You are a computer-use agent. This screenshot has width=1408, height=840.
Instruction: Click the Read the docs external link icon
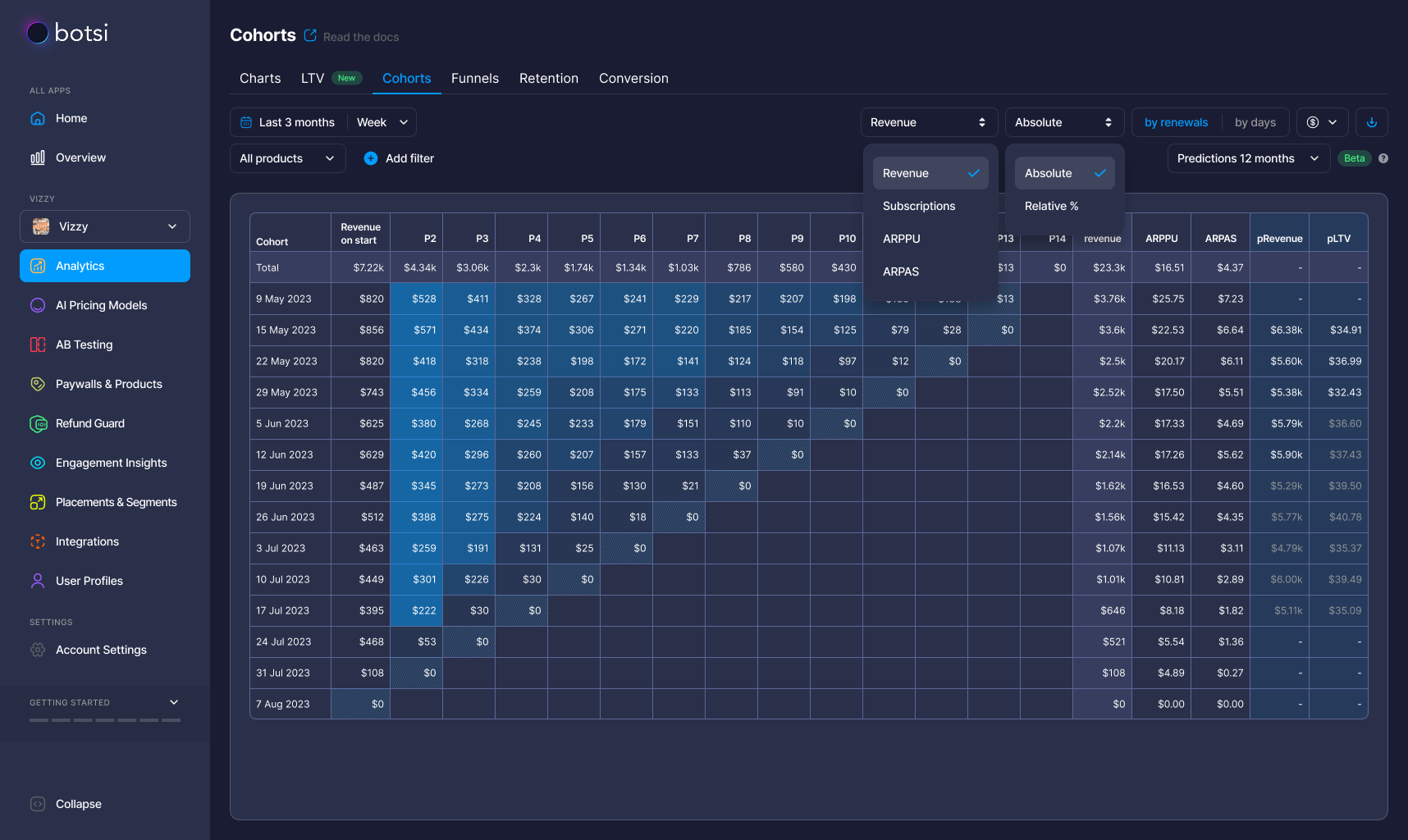click(x=310, y=35)
